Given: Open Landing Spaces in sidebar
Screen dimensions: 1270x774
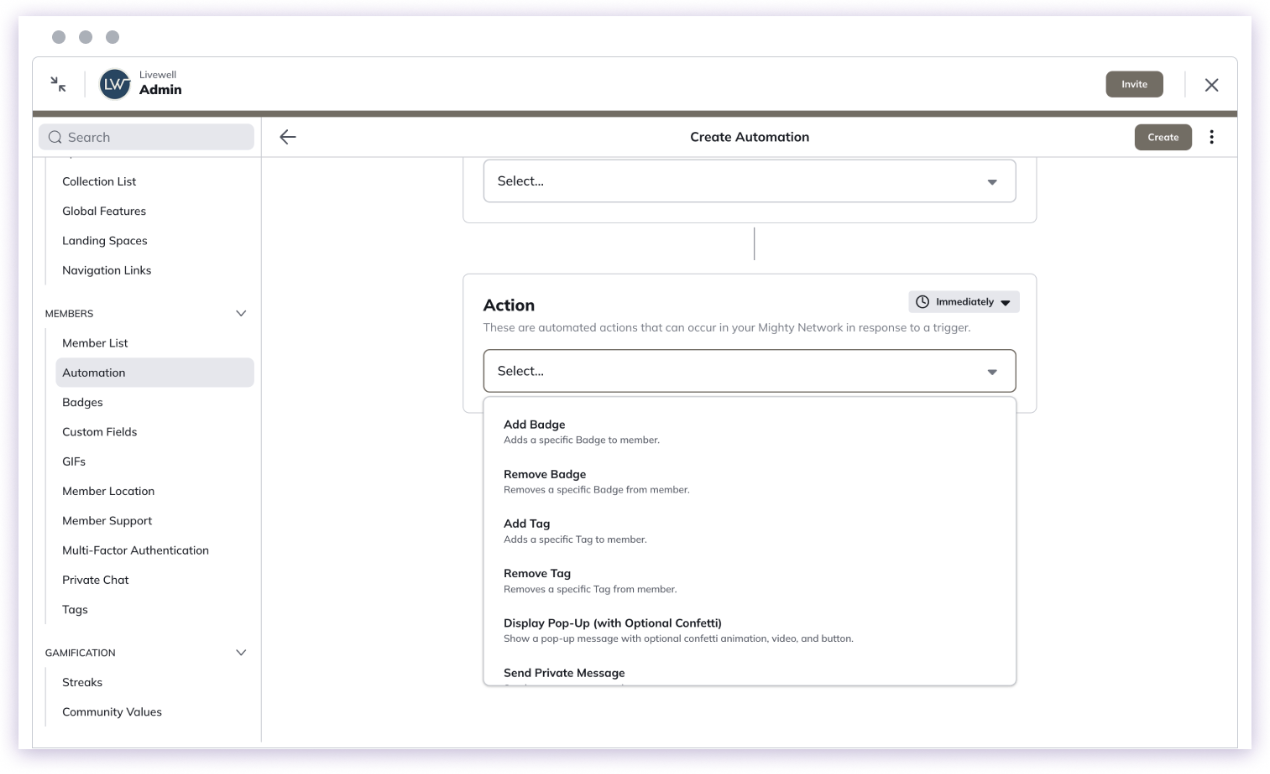Looking at the screenshot, I should [x=104, y=241].
